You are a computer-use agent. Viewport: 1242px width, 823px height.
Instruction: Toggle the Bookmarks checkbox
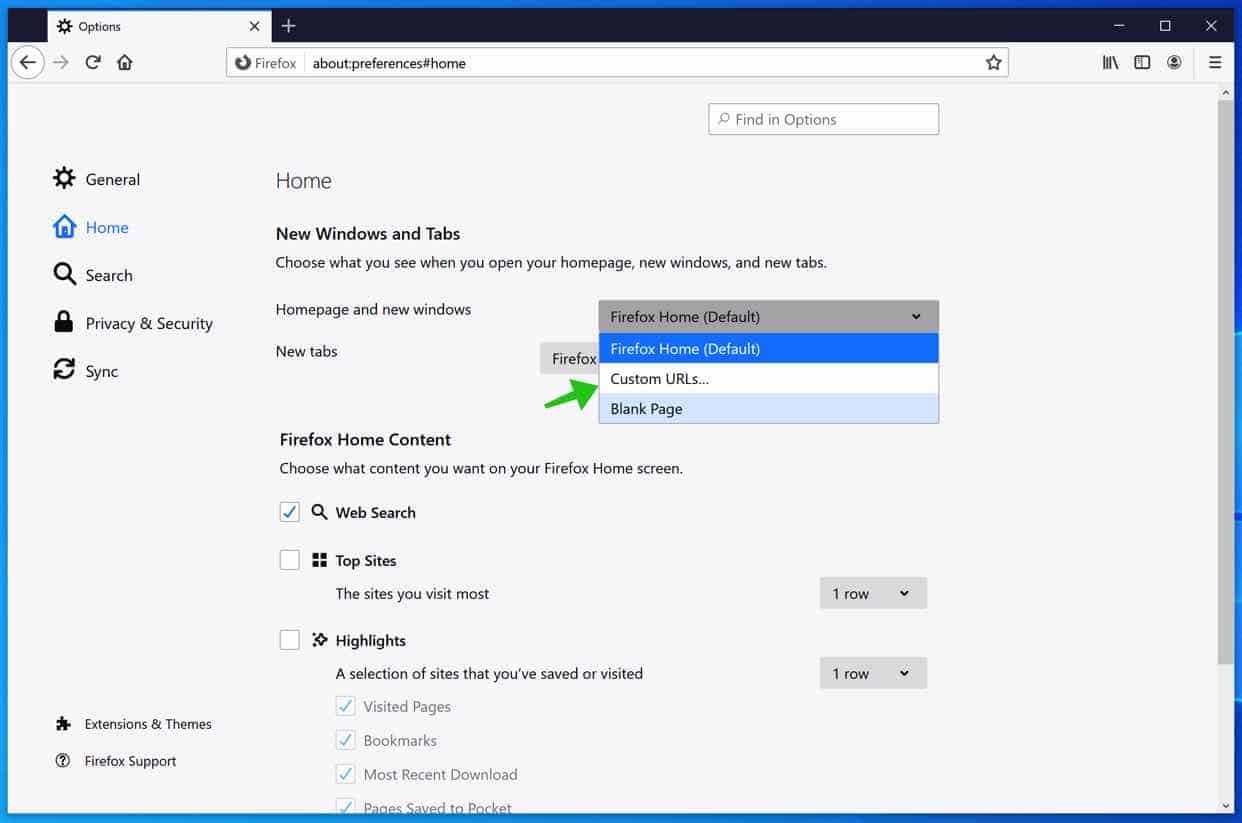coord(346,740)
